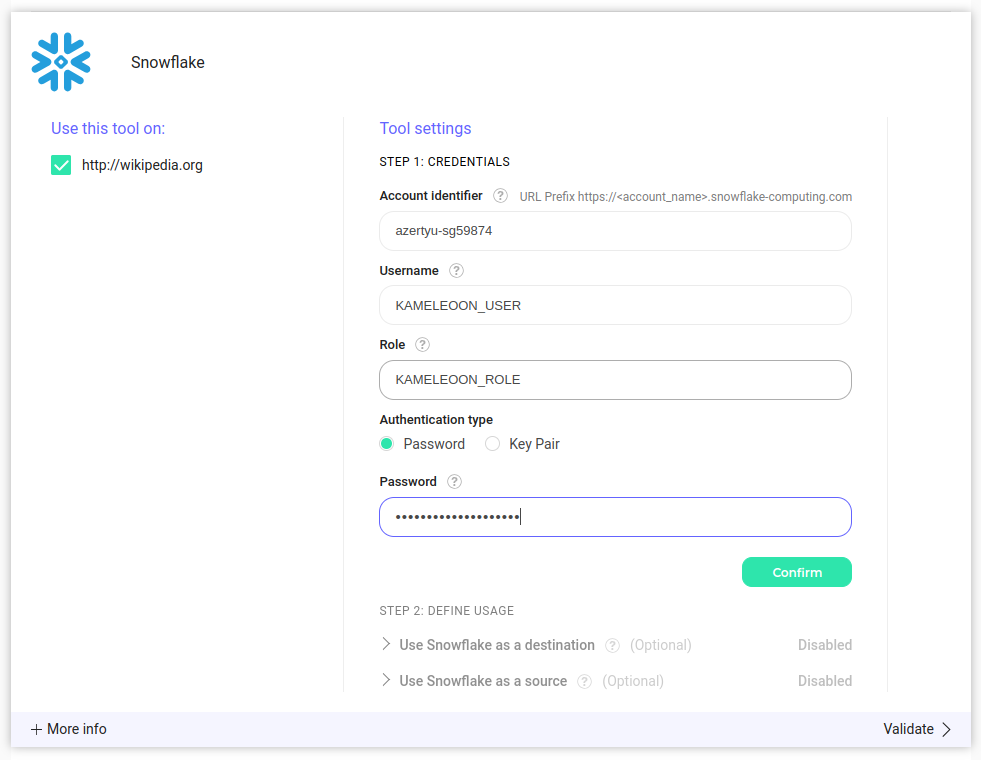Click the plus icon beside More info
The height and width of the screenshot is (760, 981).
pos(37,729)
